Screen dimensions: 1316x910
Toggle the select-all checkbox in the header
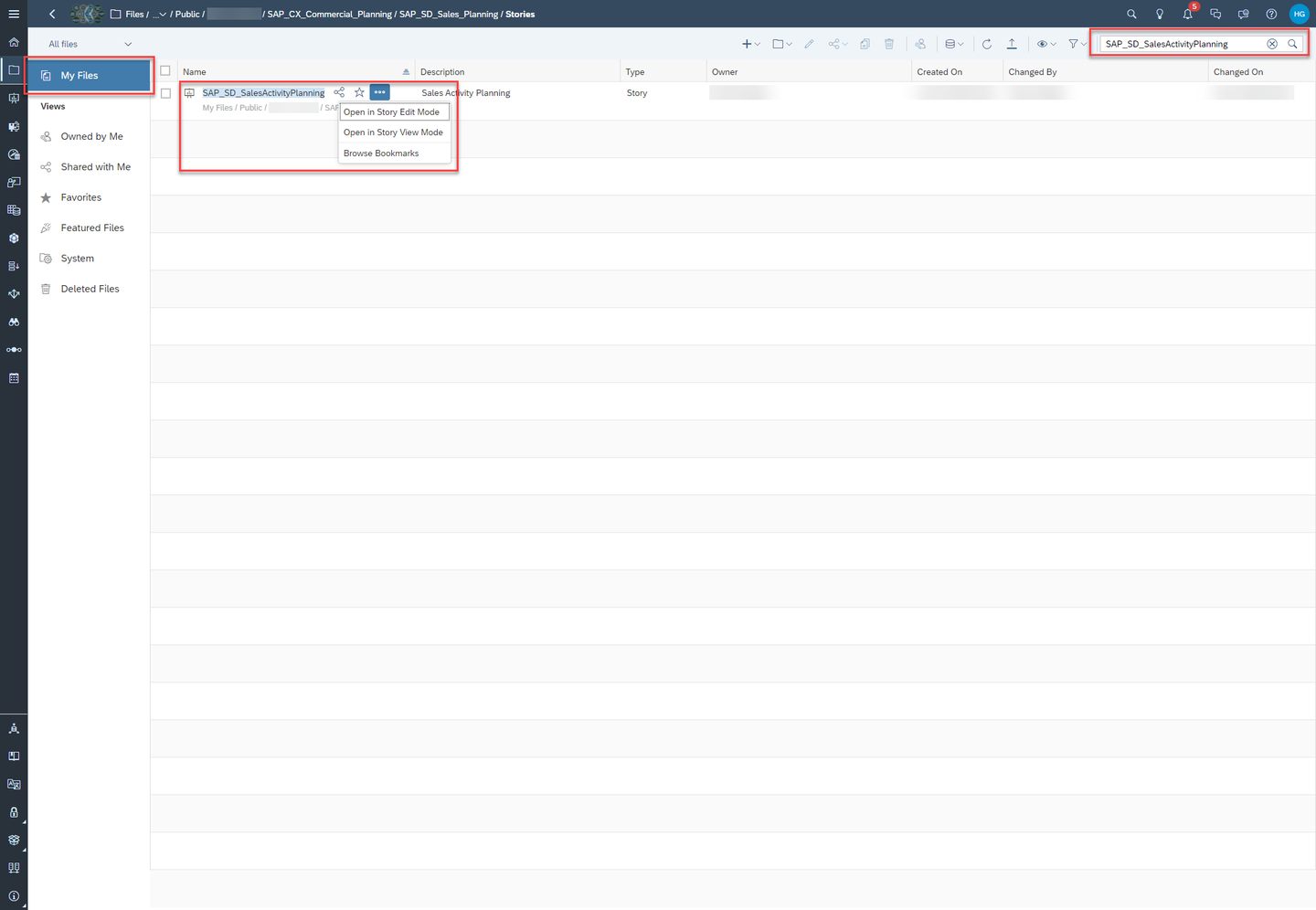pos(165,70)
